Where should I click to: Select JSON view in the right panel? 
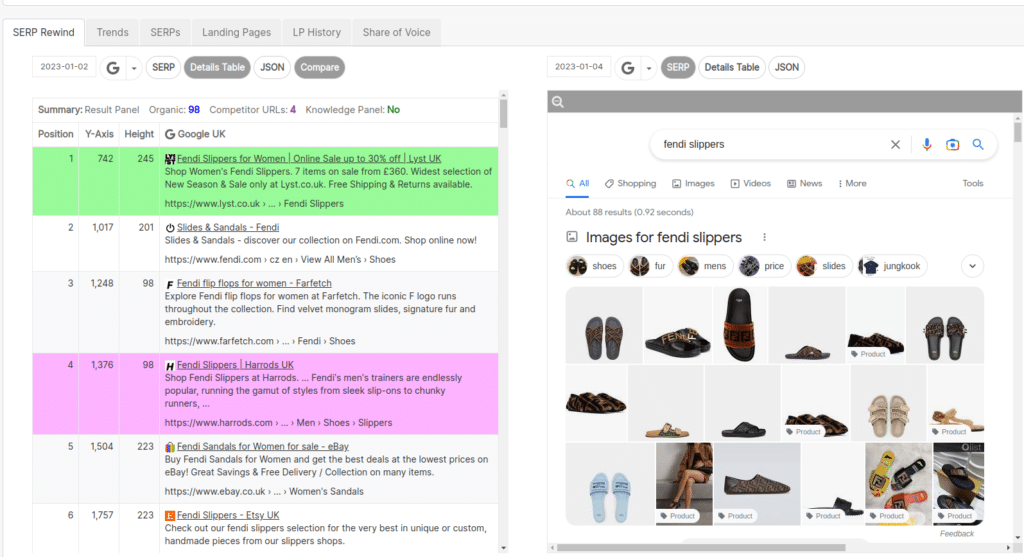tap(787, 67)
